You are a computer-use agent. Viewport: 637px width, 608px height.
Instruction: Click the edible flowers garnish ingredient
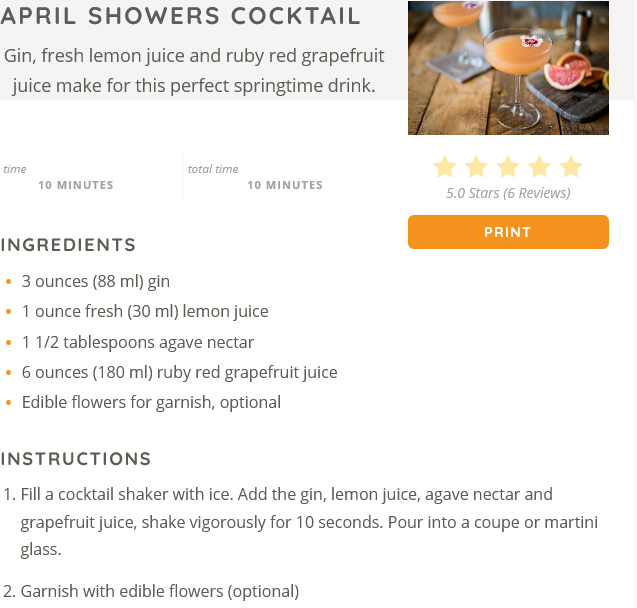coord(151,402)
